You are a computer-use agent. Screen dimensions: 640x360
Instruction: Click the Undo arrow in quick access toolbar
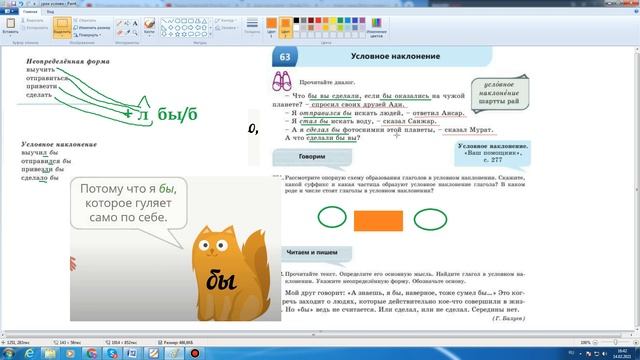tap(21, 3)
